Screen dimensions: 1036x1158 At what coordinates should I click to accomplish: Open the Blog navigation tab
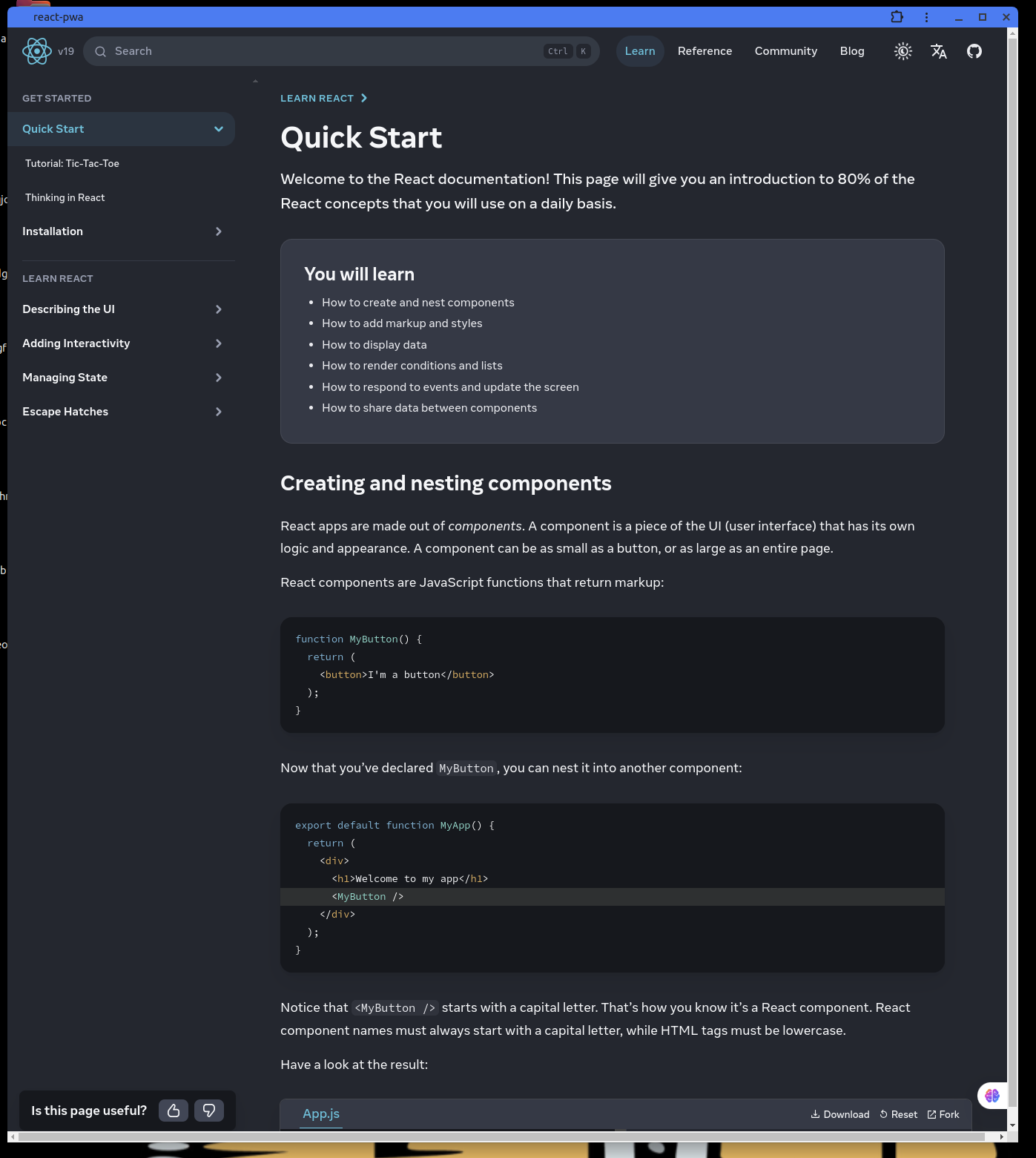pyautogui.click(x=852, y=51)
